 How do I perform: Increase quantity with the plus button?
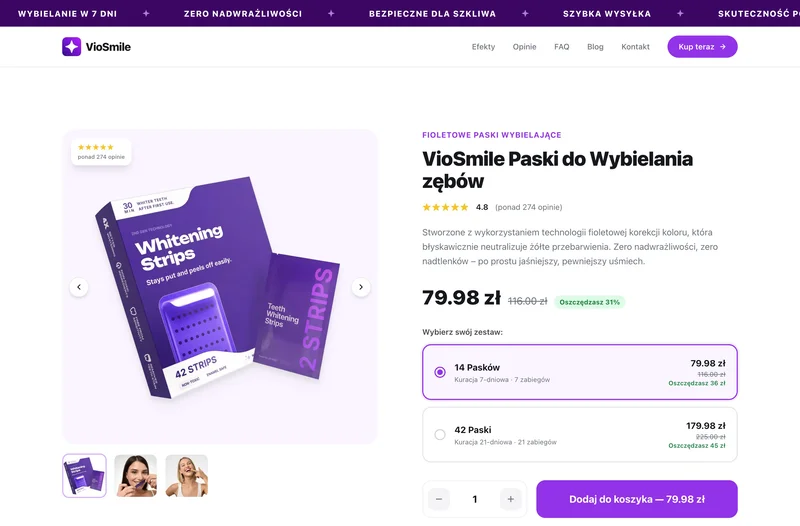511,499
